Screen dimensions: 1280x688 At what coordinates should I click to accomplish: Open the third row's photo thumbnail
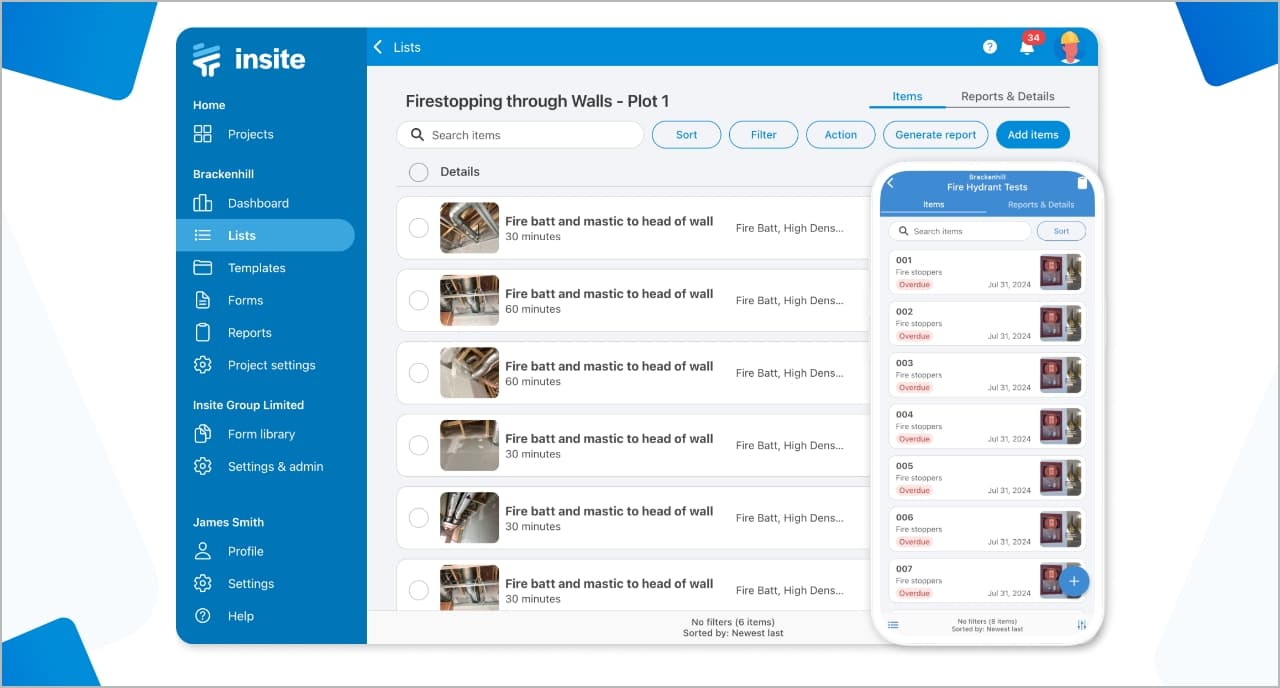469,373
